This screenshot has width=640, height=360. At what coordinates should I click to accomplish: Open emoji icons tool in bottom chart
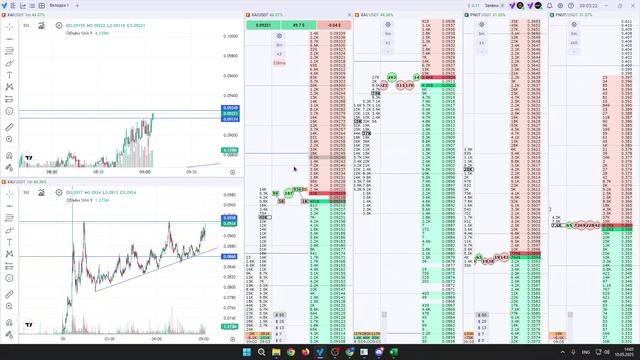pyautogui.click(x=9, y=278)
